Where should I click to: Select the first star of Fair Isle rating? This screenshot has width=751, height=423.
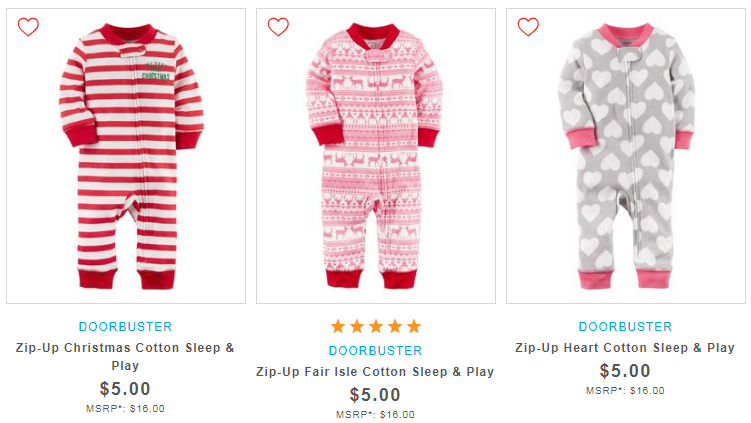[338, 327]
